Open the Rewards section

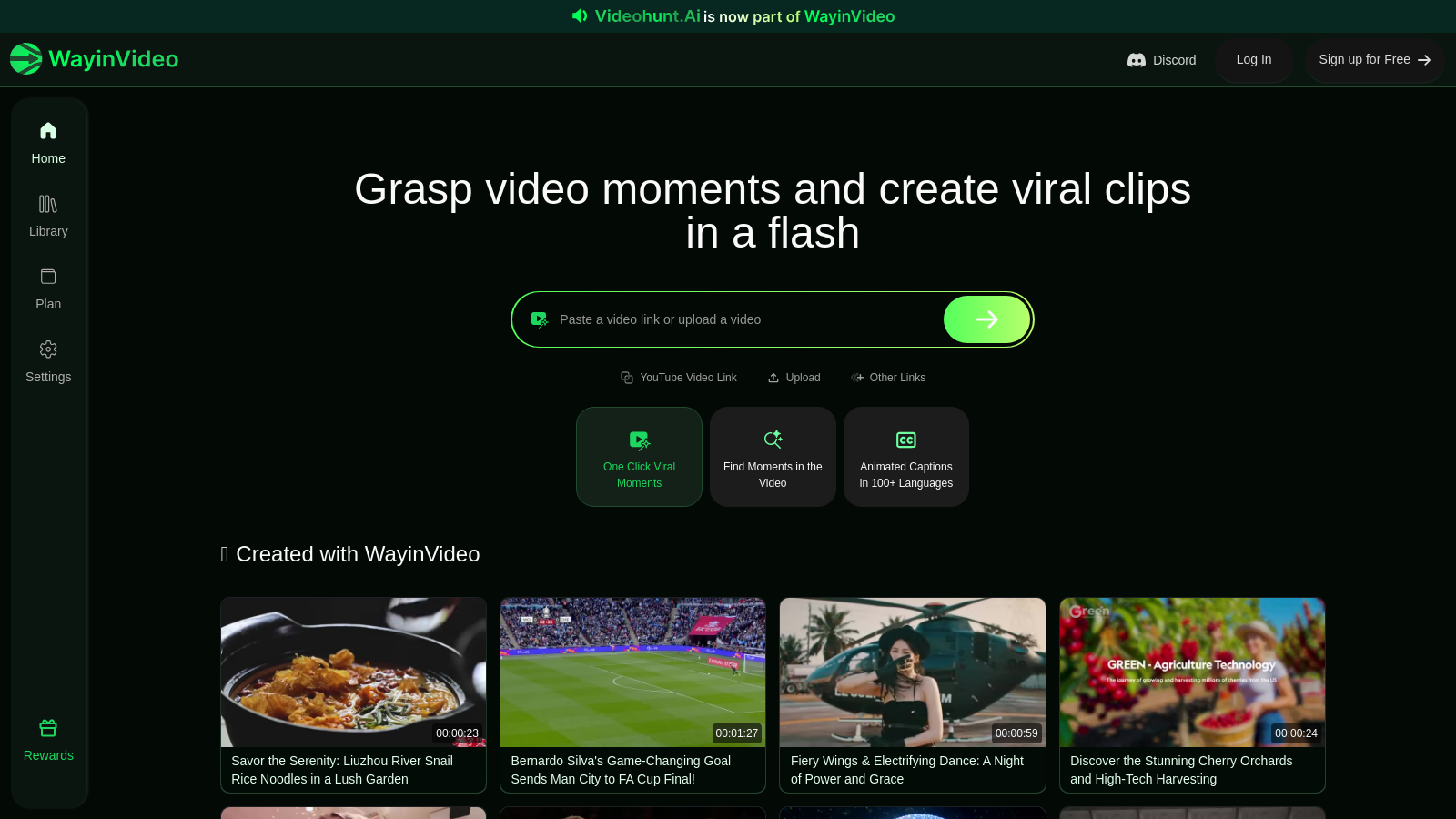click(48, 739)
